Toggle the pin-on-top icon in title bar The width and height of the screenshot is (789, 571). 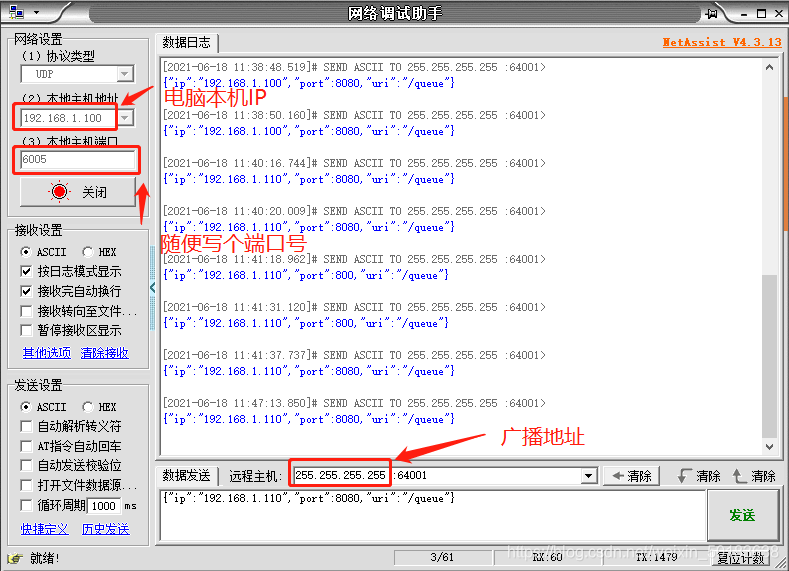[x=712, y=14]
